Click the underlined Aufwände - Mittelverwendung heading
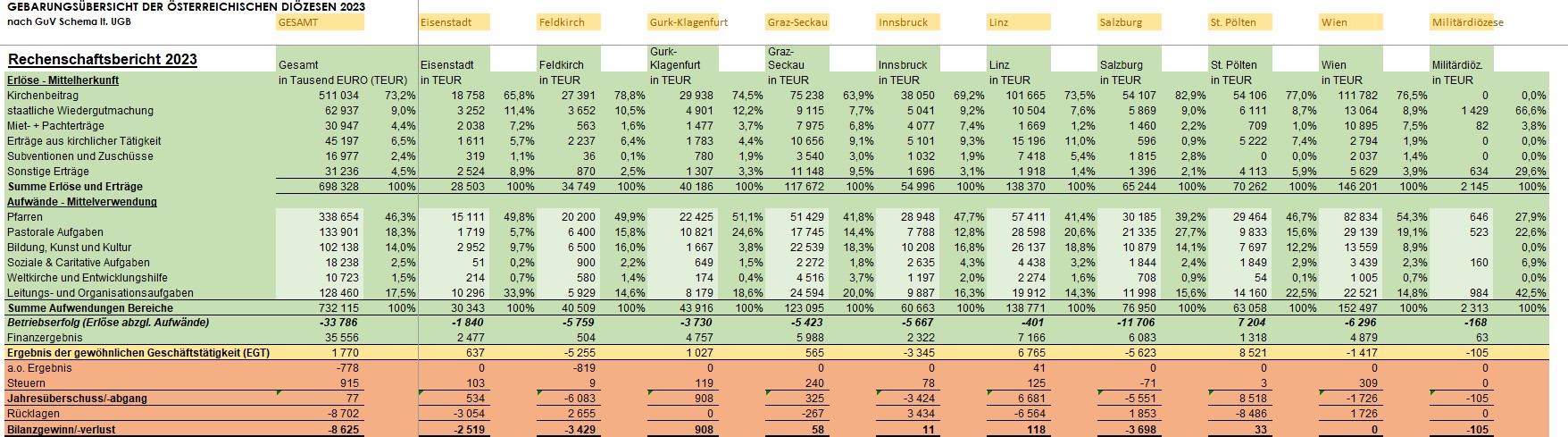 click(82, 202)
